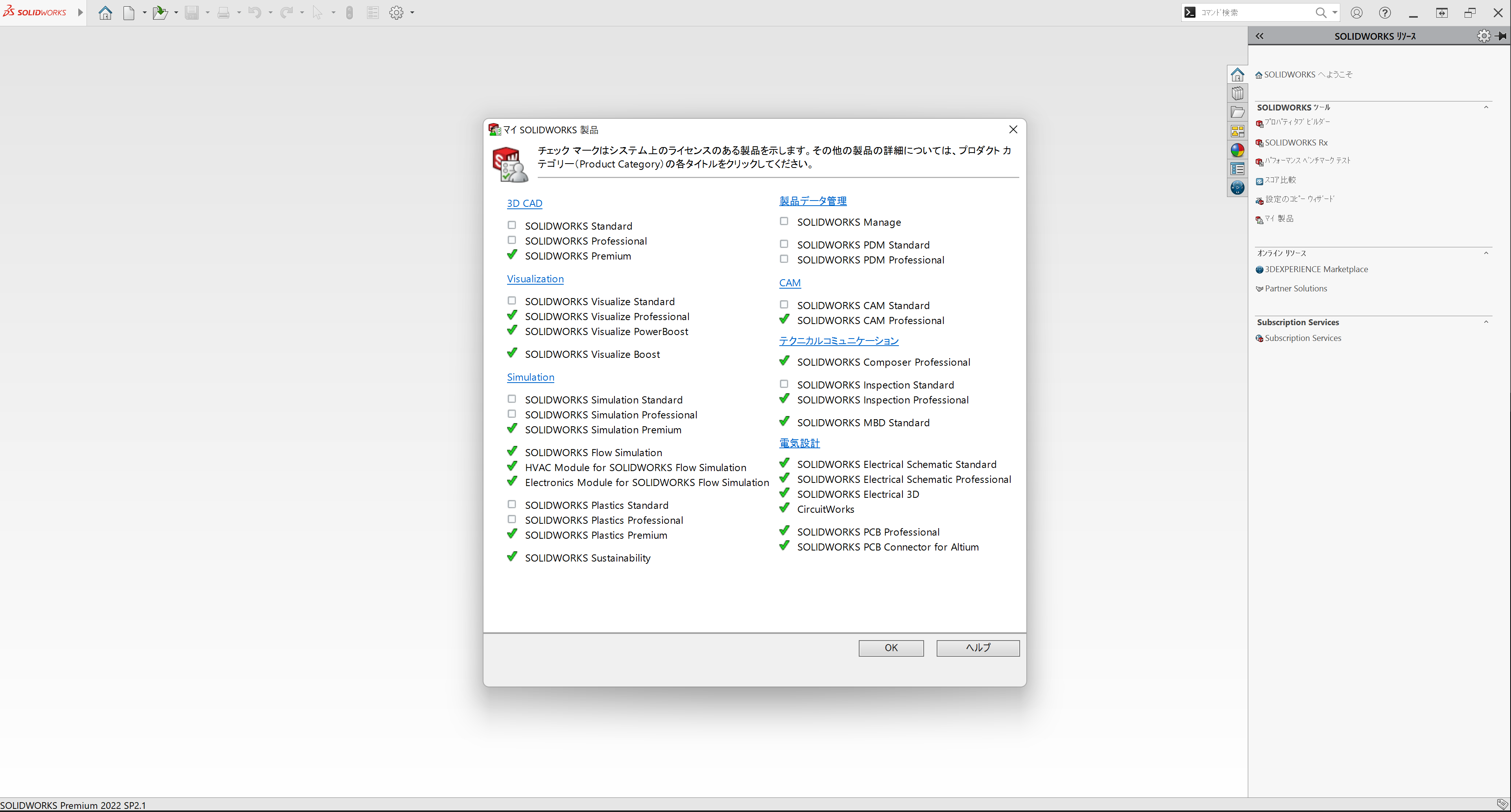Click the File Properties icon in the toolbar
The width and height of the screenshot is (1511, 812).
tap(373, 12)
